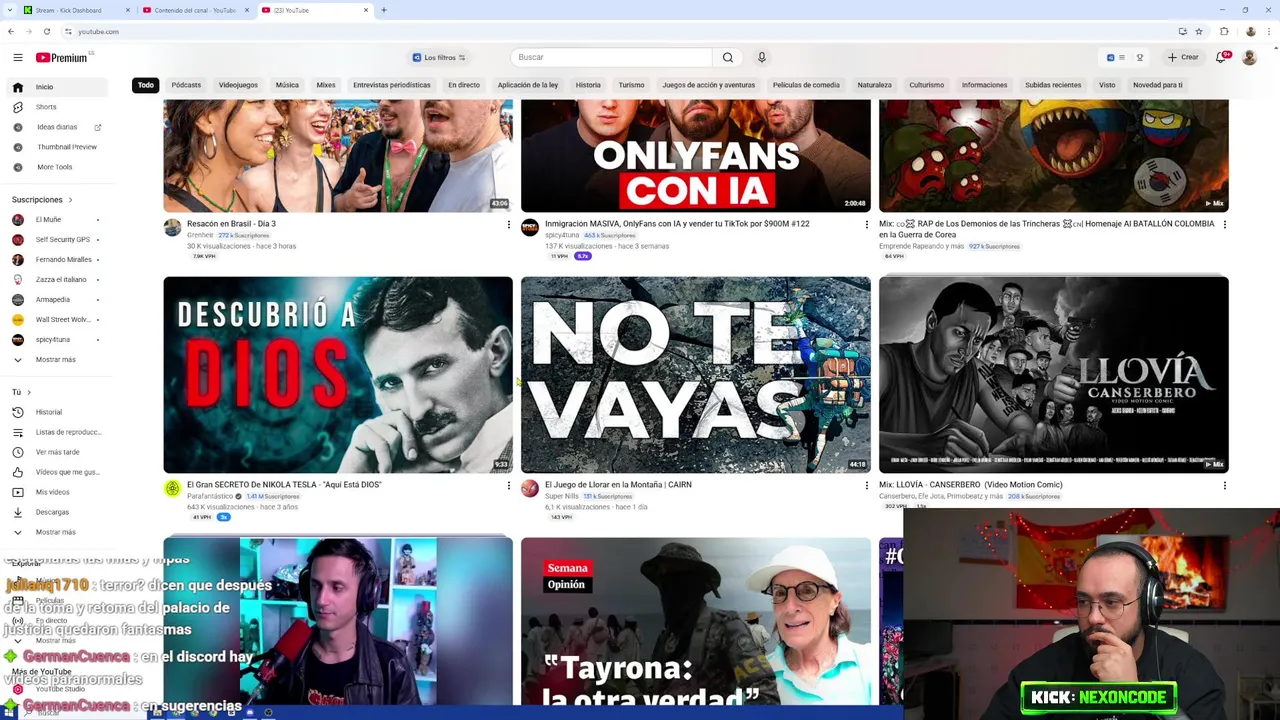Open Ideas diarias in the sidebar

(58, 127)
